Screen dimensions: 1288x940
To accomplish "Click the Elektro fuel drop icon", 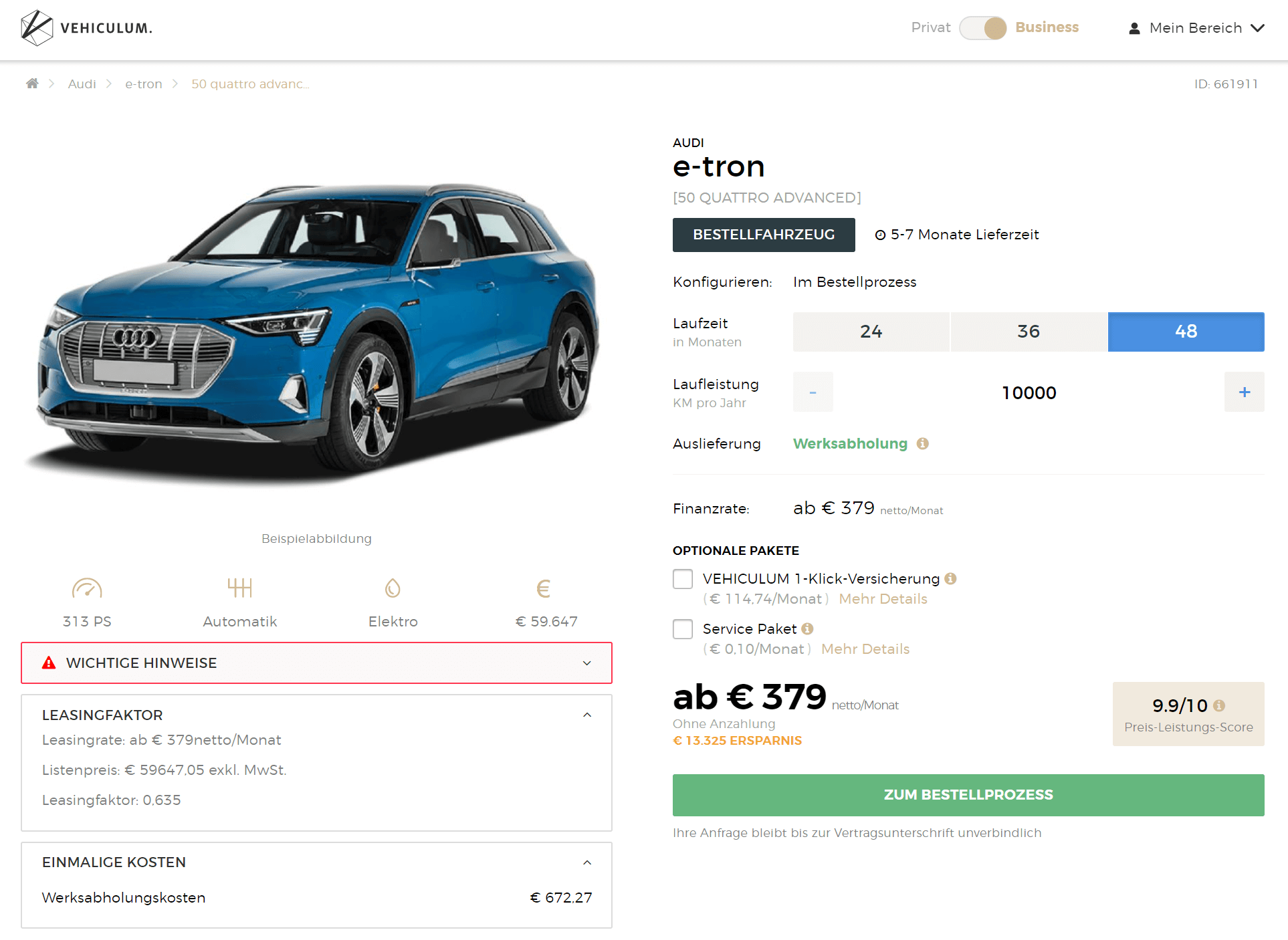I will [x=393, y=588].
